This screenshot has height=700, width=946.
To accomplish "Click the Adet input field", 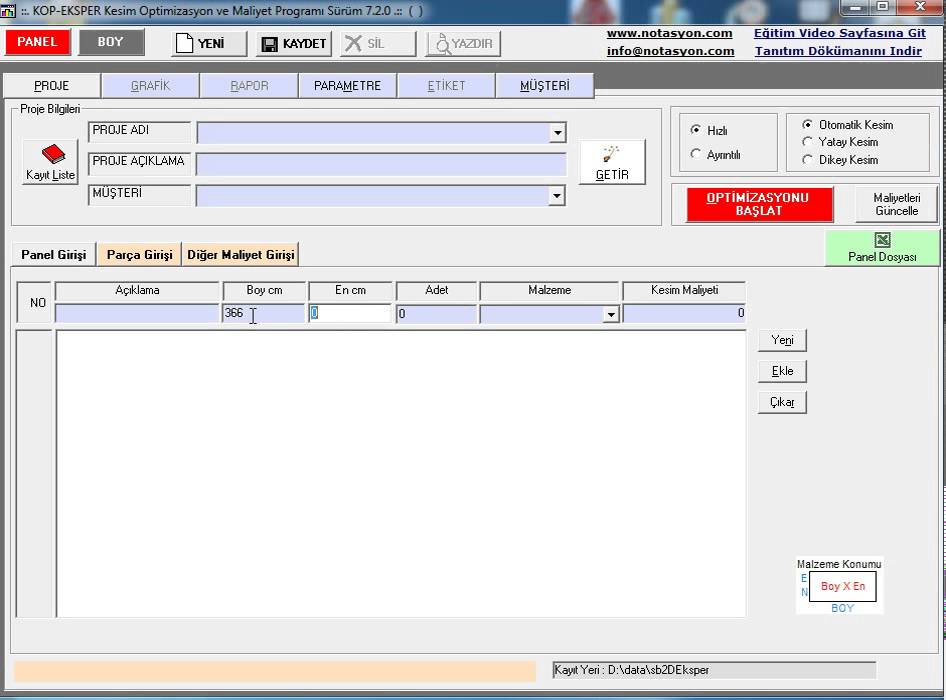I will [436, 313].
